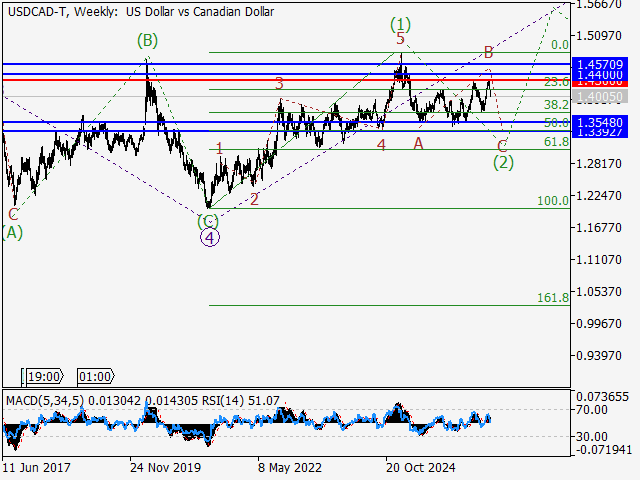Click the 11 Jun 2017 date label
This screenshot has width=640, height=480.
point(37,467)
